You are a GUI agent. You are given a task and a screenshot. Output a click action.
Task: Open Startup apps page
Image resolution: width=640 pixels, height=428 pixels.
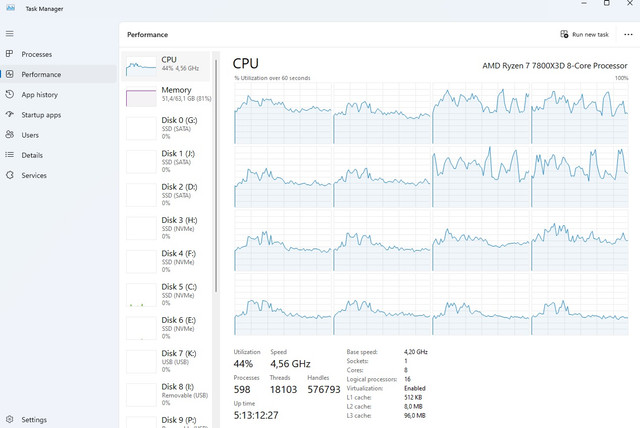pyautogui.click(x=58, y=115)
